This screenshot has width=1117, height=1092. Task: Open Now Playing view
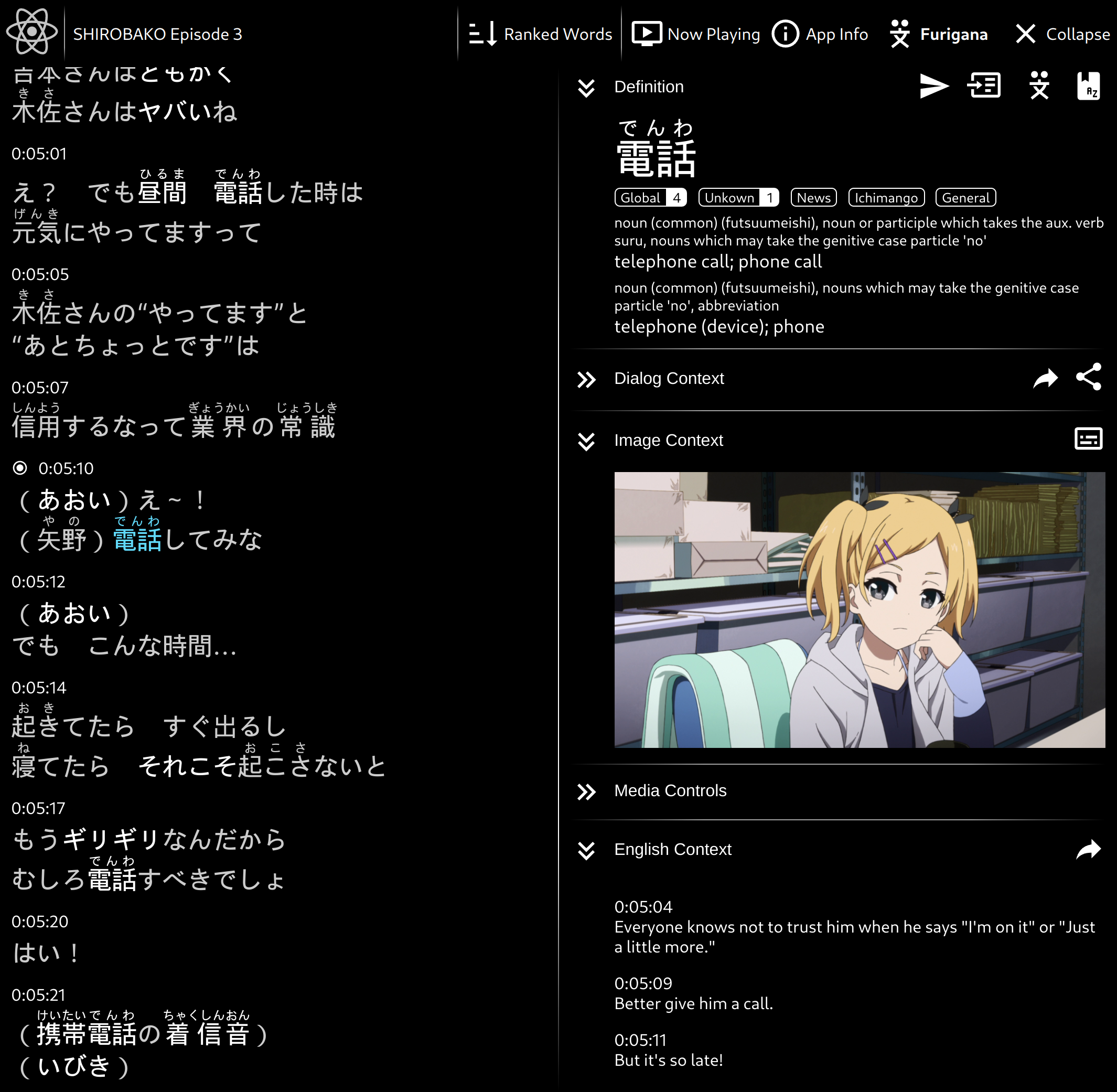pyautogui.click(x=695, y=35)
